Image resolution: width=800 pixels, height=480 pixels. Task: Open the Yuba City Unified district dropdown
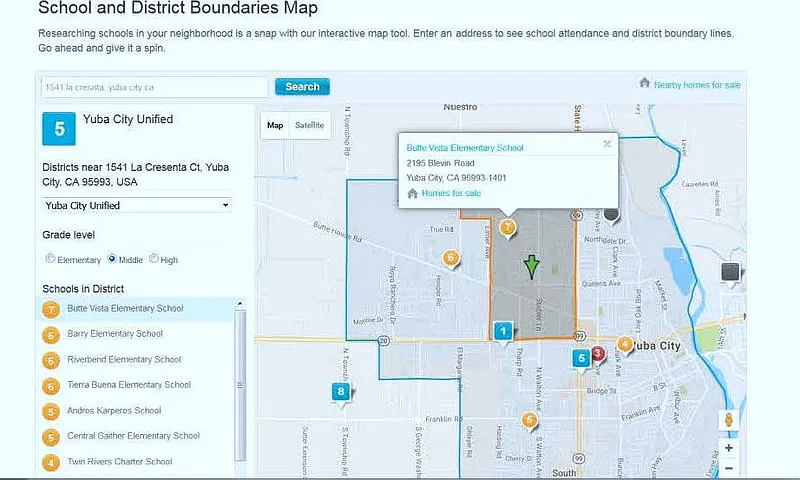coord(137,206)
